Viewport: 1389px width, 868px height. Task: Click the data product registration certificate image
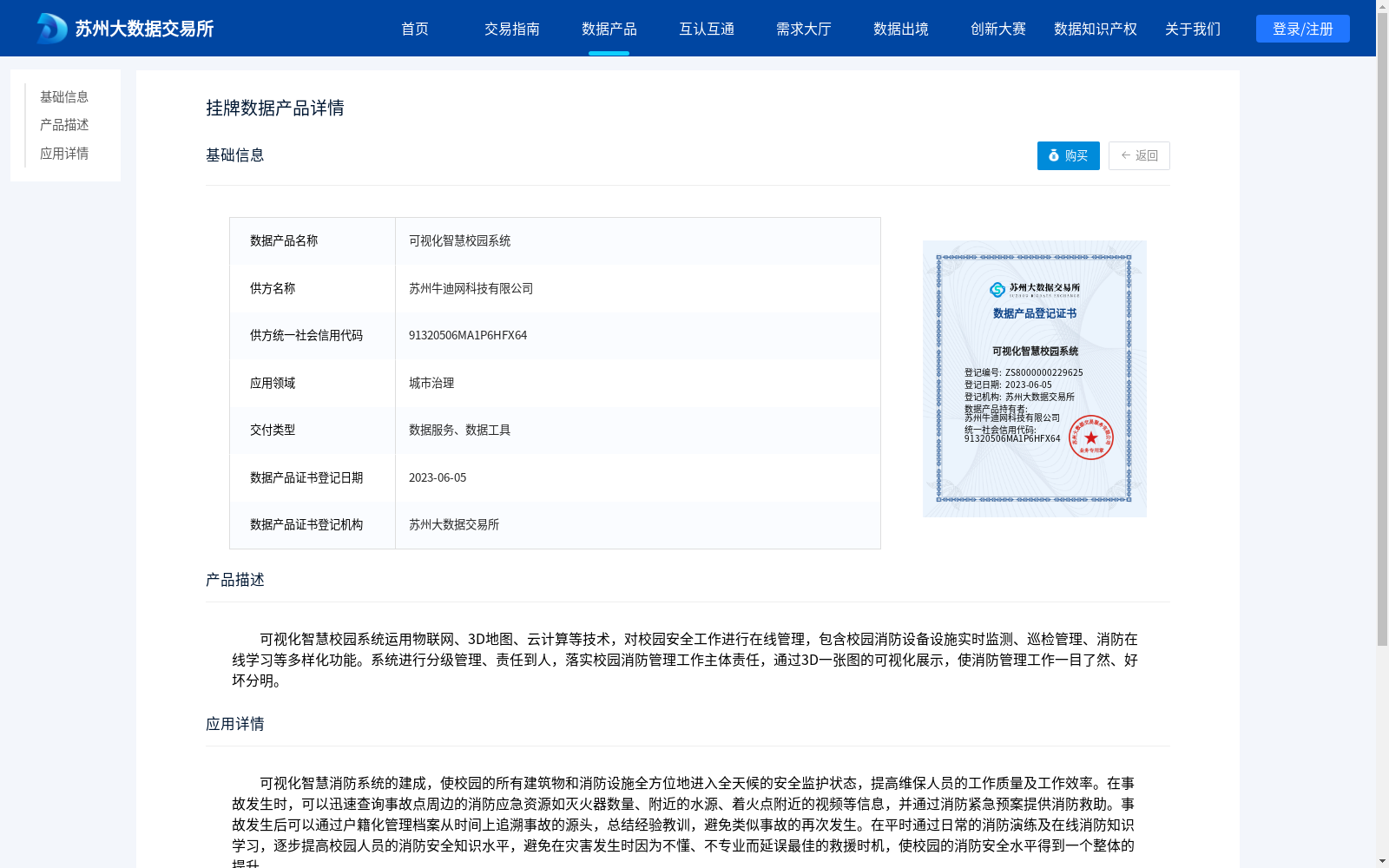[x=1034, y=378]
